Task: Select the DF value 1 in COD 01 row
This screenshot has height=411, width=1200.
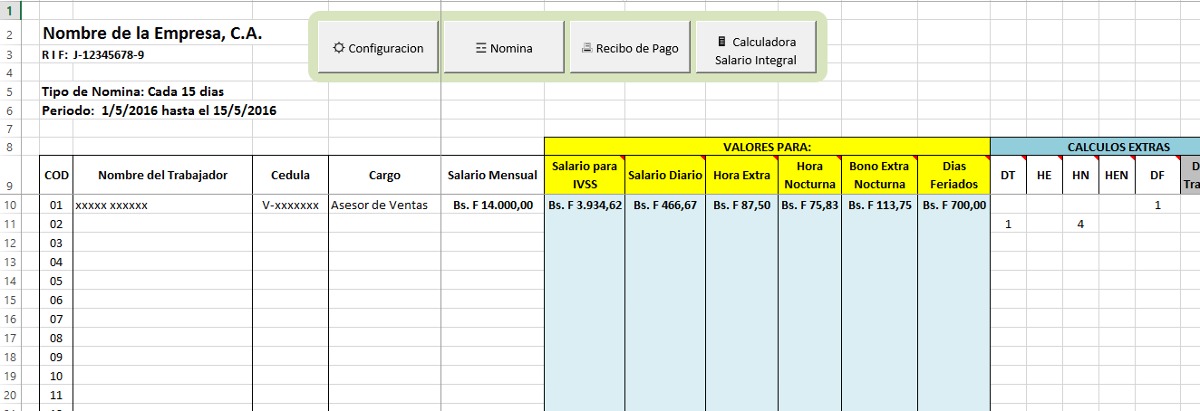Action: [x=1157, y=205]
